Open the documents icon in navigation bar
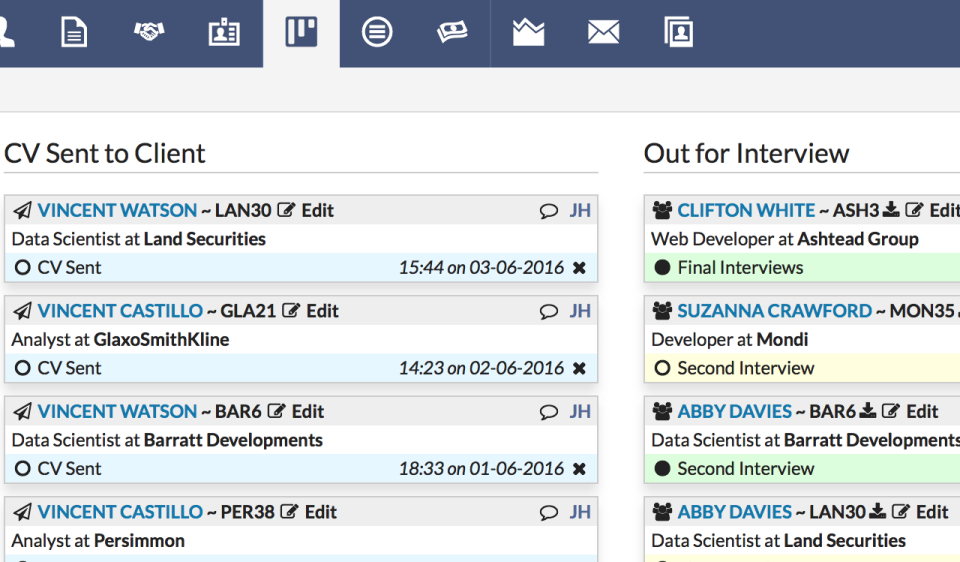This screenshot has height=562, width=960. tap(74, 33)
